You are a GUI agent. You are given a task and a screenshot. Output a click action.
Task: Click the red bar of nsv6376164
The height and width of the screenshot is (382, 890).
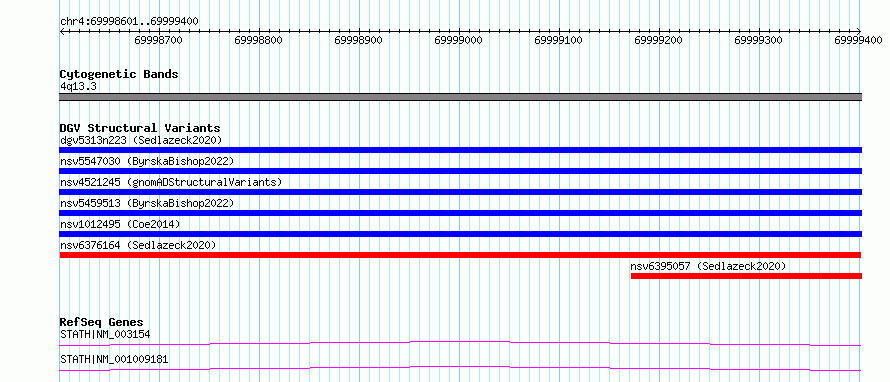[460, 255]
